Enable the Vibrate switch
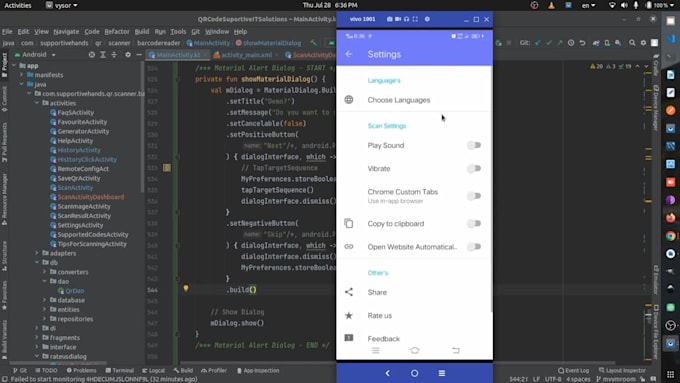The width and height of the screenshot is (680, 383). point(474,168)
